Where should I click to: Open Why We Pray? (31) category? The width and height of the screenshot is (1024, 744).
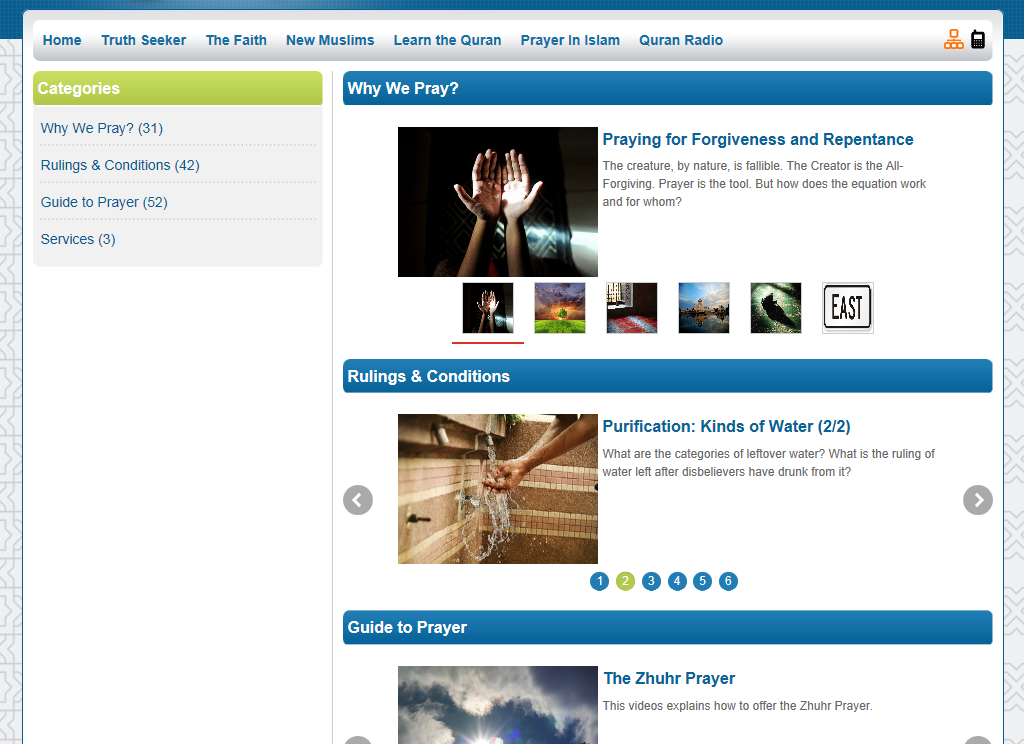pos(102,128)
